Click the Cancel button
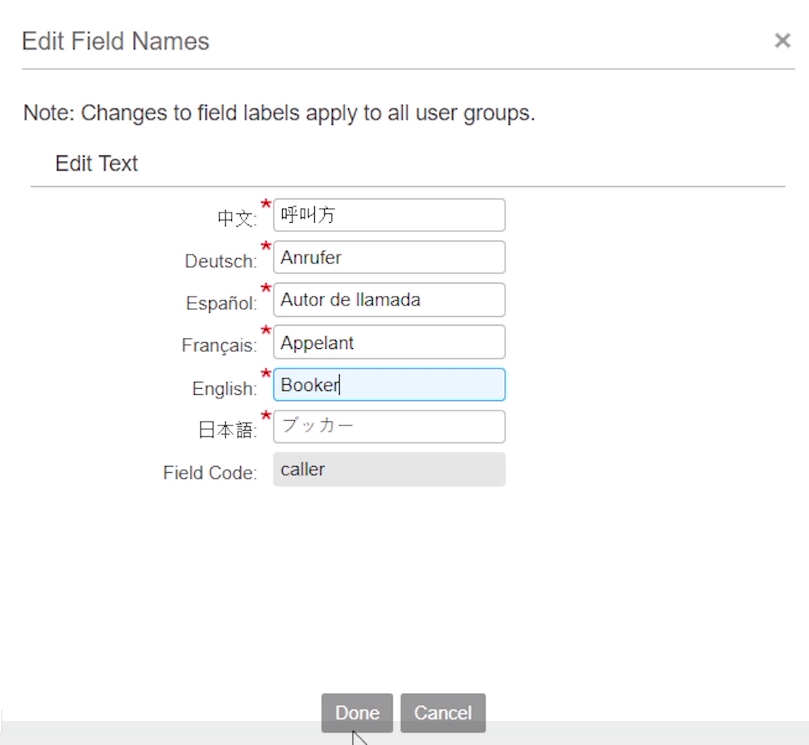 point(442,713)
